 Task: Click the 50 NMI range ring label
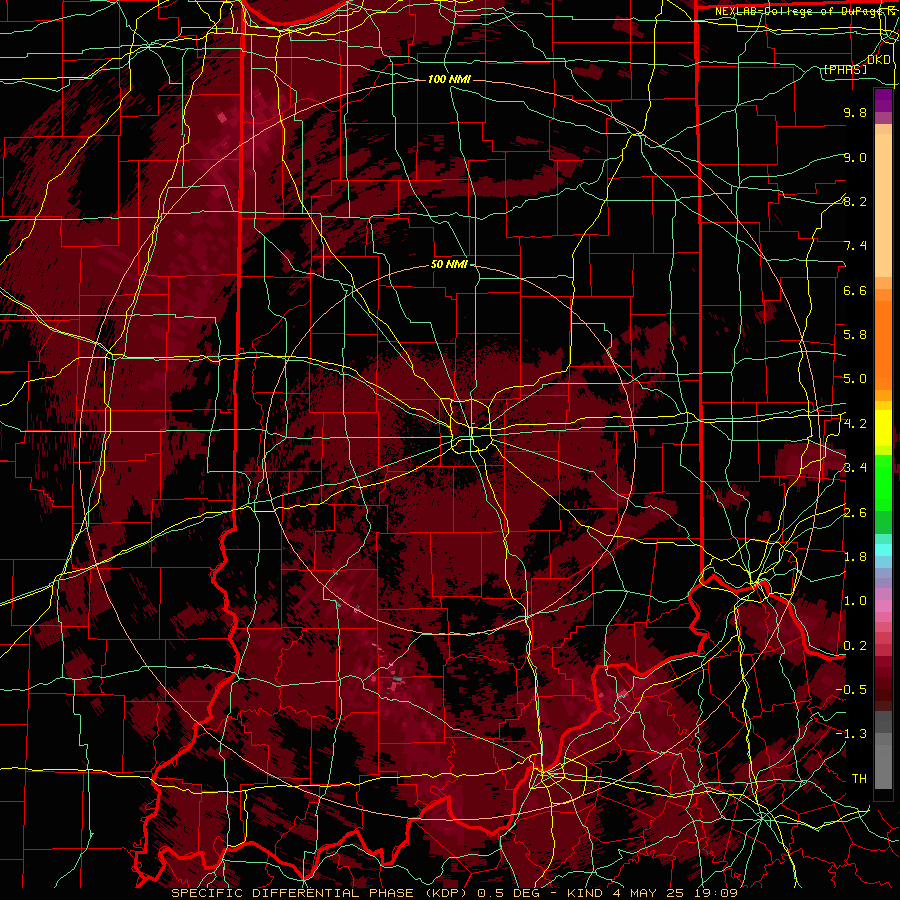[449, 265]
